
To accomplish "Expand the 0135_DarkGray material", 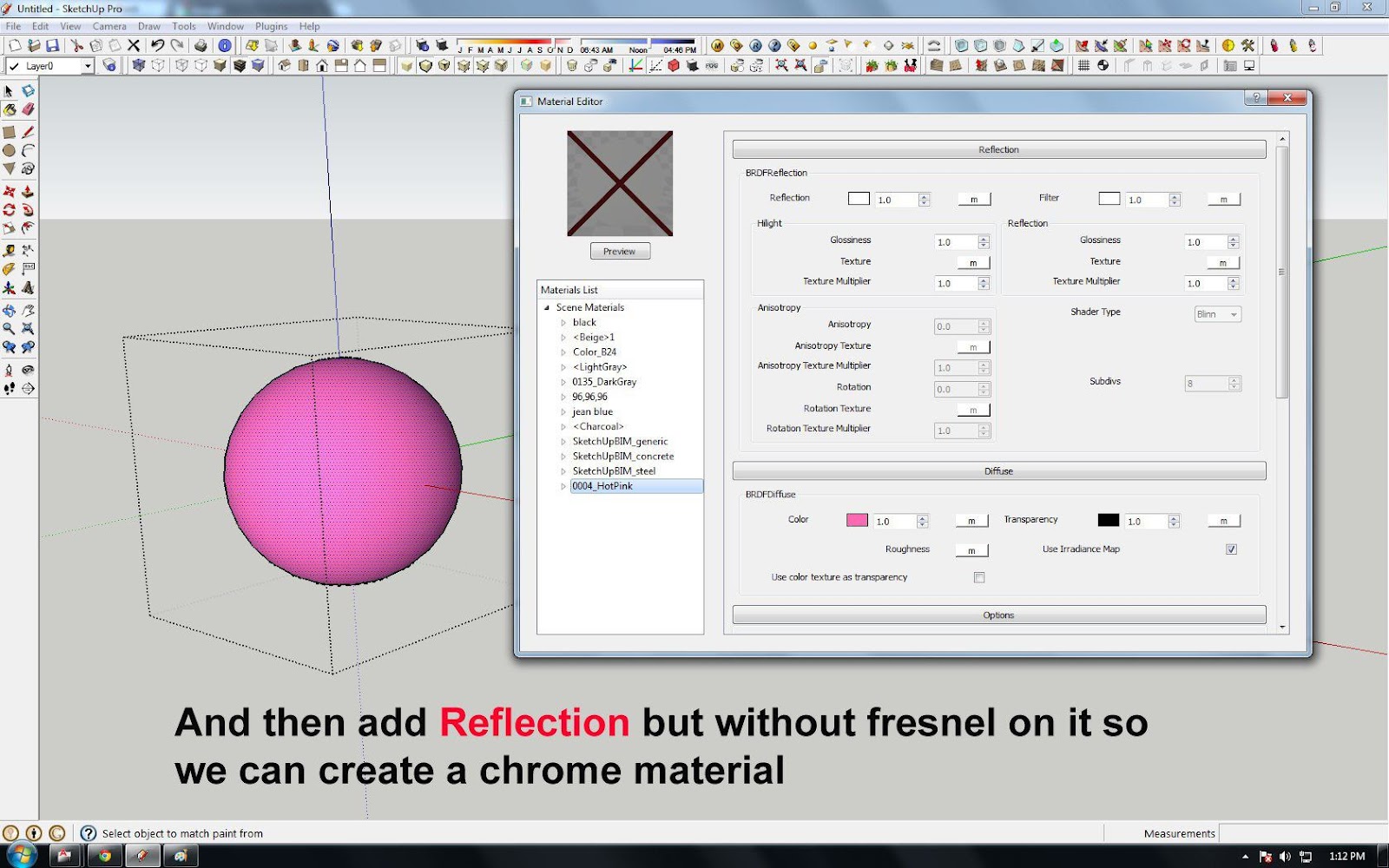I will pyautogui.click(x=563, y=382).
